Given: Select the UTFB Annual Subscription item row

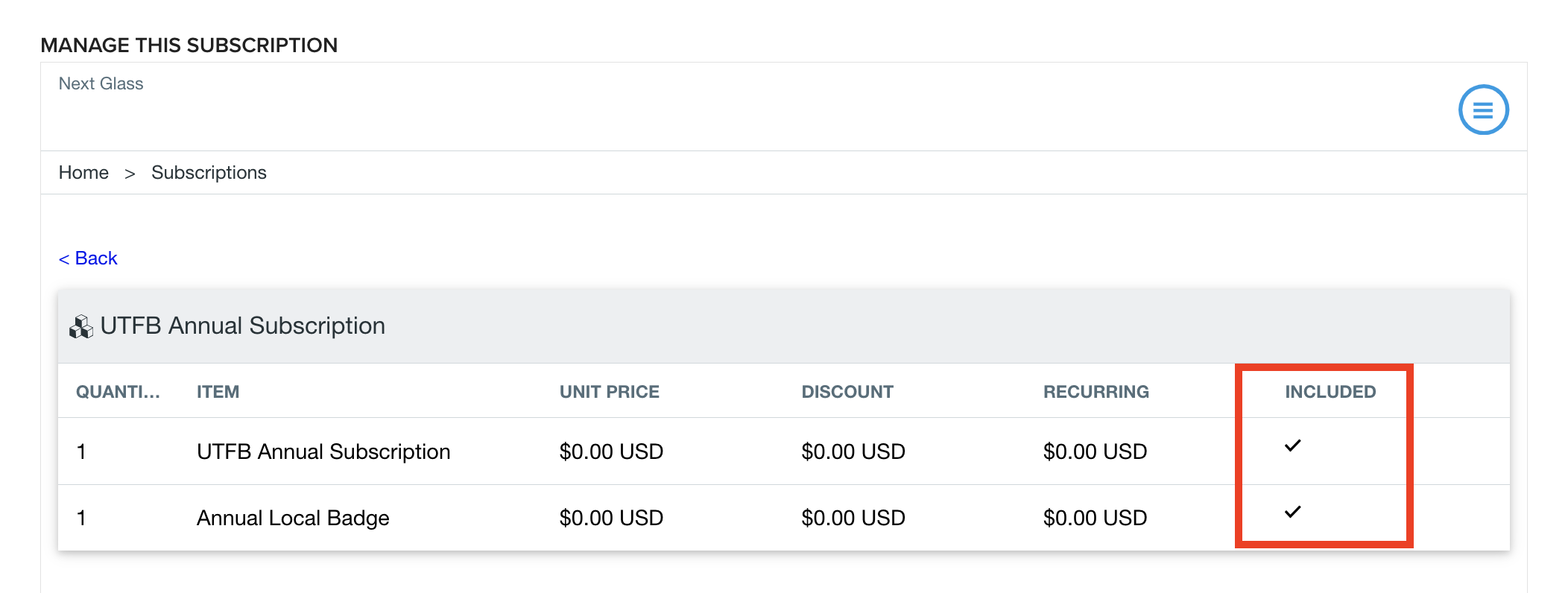Looking at the screenshot, I should pos(784,451).
